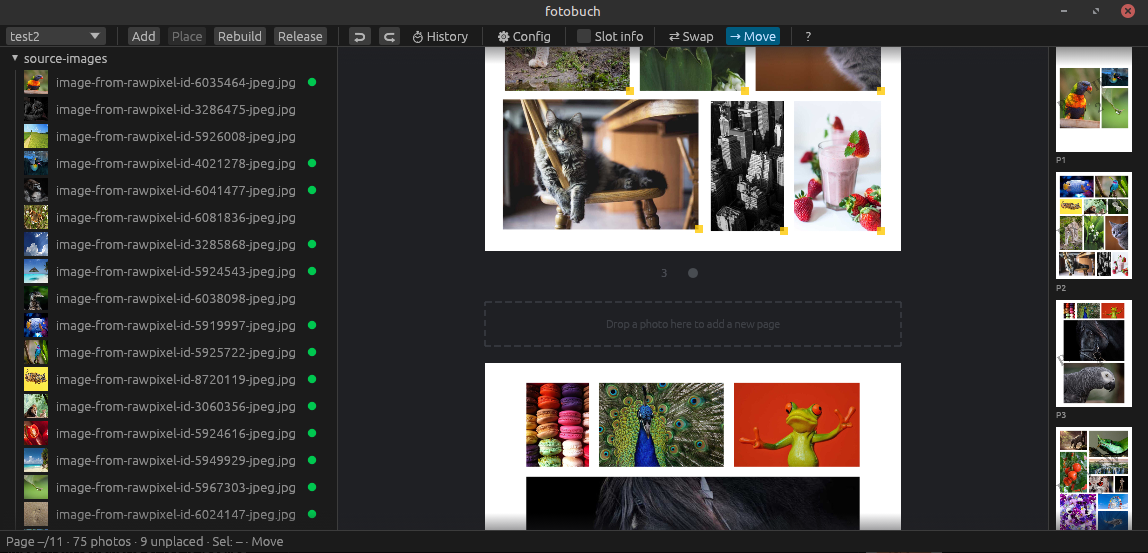
Task: Select image-from-rawpixel-id-5926008-jpeg.jpg
Action: [x=176, y=136]
